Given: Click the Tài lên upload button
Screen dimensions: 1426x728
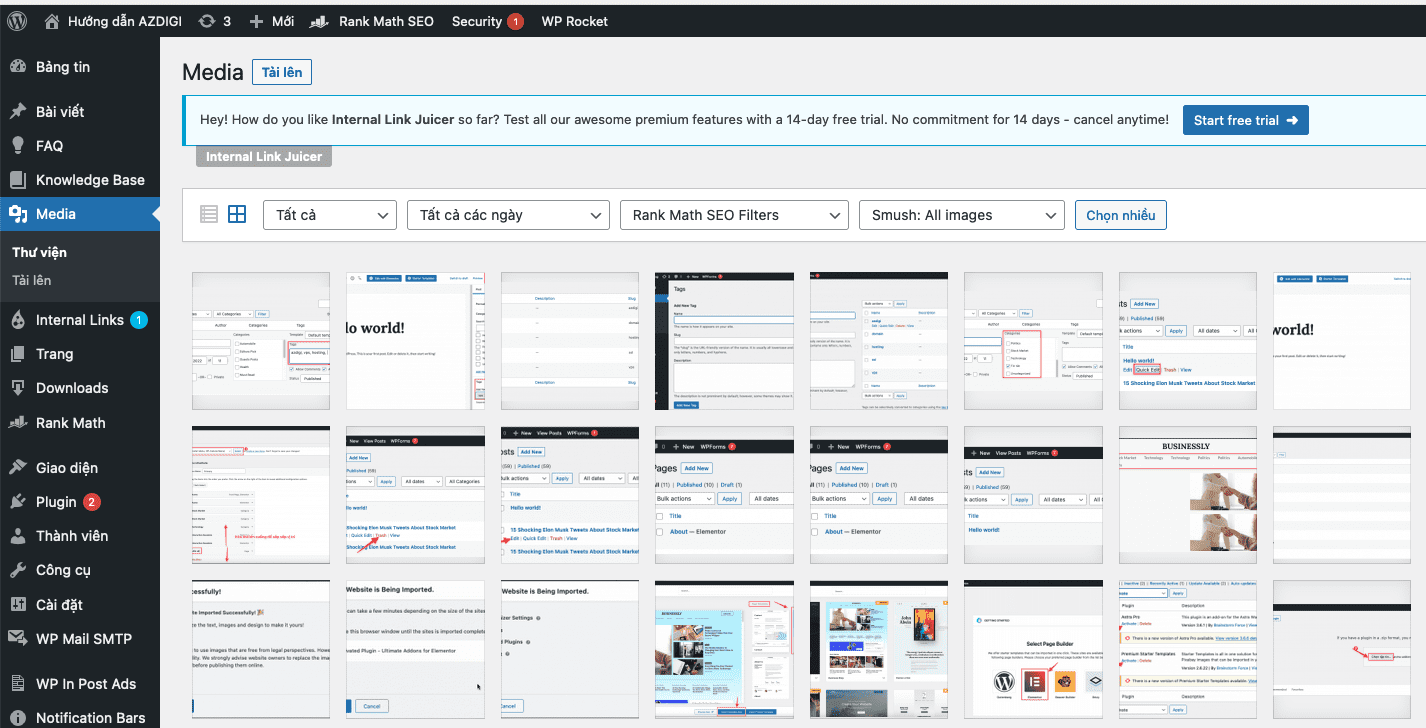Looking at the screenshot, I should click(x=282, y=72).
